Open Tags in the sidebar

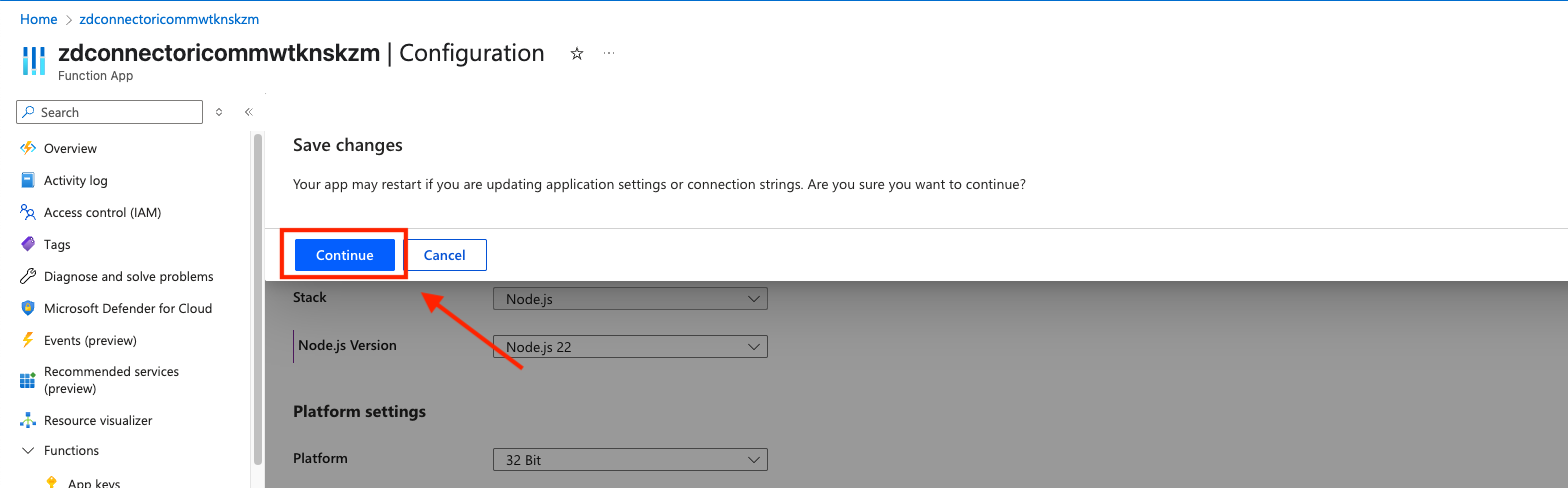pos(57,244)
